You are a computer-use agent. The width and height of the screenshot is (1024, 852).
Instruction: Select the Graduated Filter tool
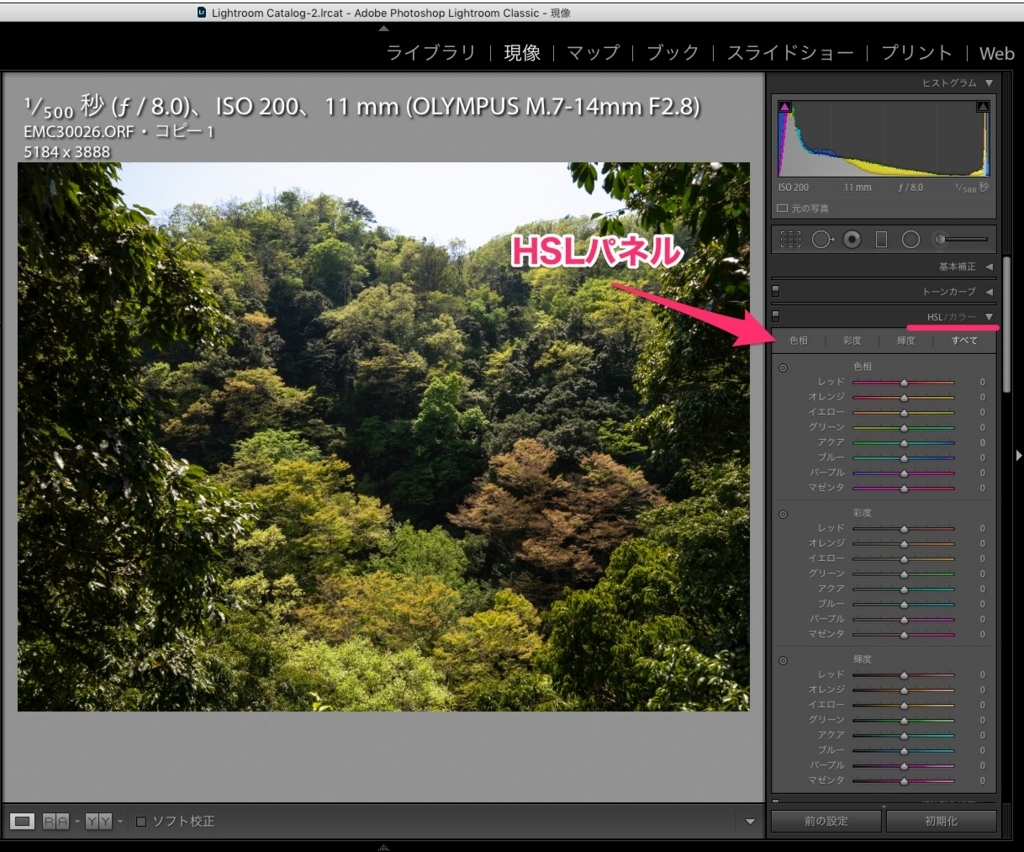point(881,239)
